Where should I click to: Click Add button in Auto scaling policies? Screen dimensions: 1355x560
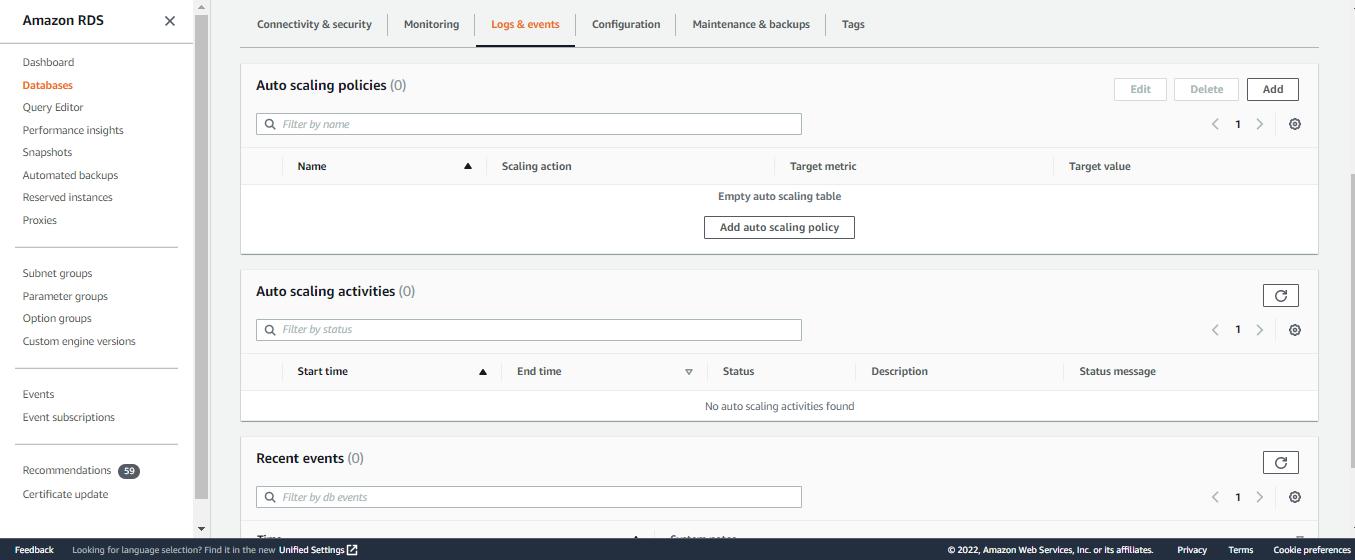click(x=1273, y=89)
